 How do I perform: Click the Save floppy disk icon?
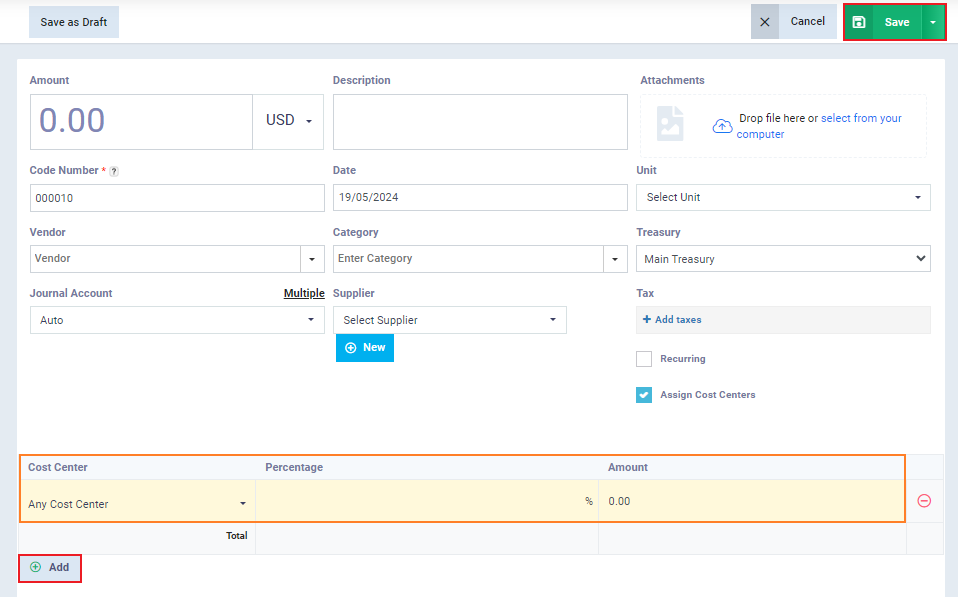click(859, 22)
